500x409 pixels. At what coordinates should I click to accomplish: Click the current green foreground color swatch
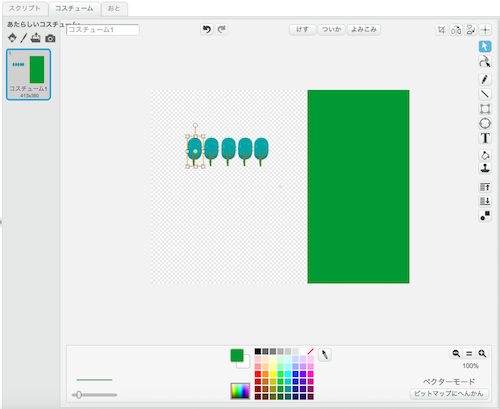(x=237, y=355)
